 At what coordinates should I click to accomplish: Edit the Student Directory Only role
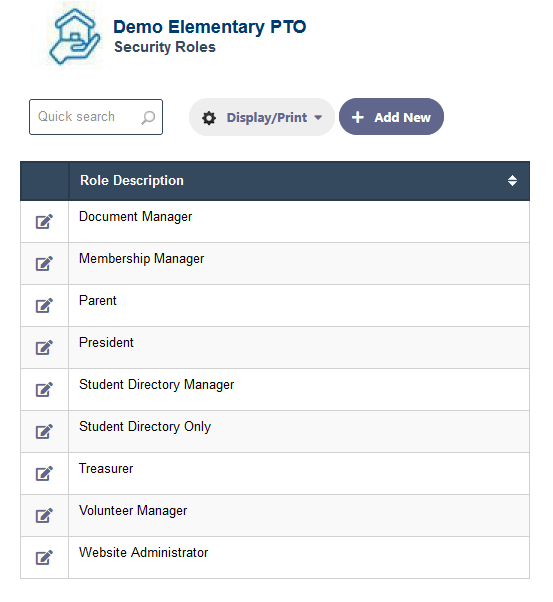(x=44, y=432)
